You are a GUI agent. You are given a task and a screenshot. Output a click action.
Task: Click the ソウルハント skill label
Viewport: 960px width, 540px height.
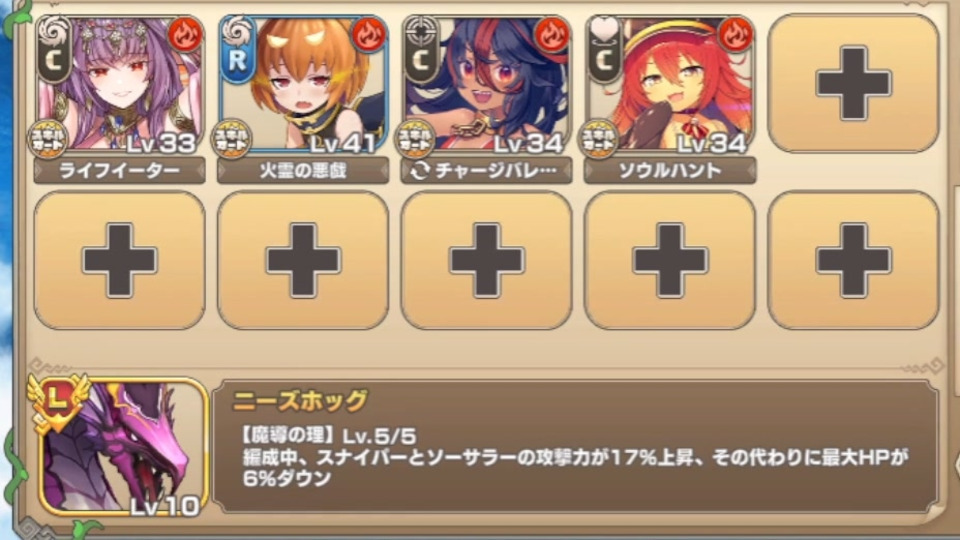coord(670,171)
